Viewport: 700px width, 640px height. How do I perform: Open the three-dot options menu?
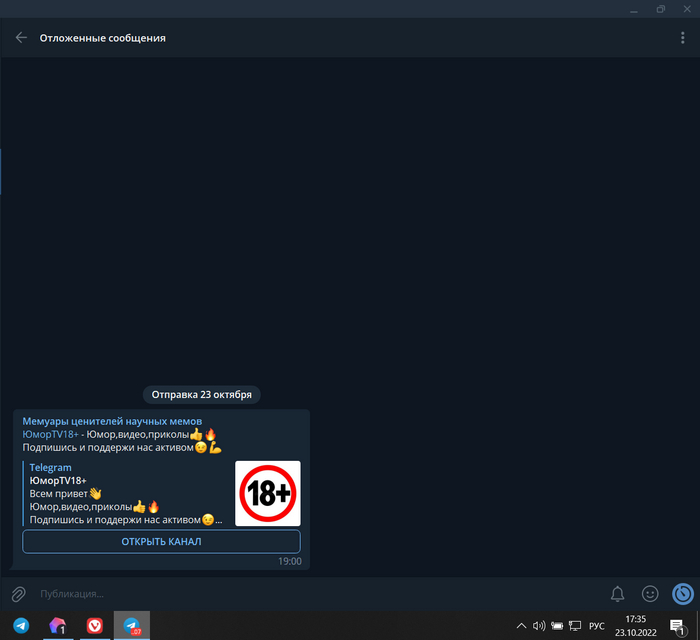682,38
